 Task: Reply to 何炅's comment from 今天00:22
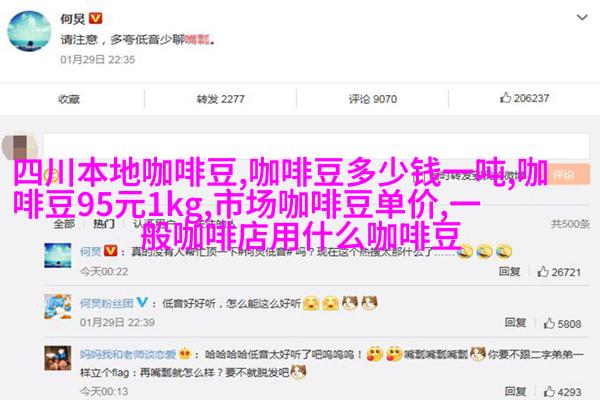coord(509,271)
